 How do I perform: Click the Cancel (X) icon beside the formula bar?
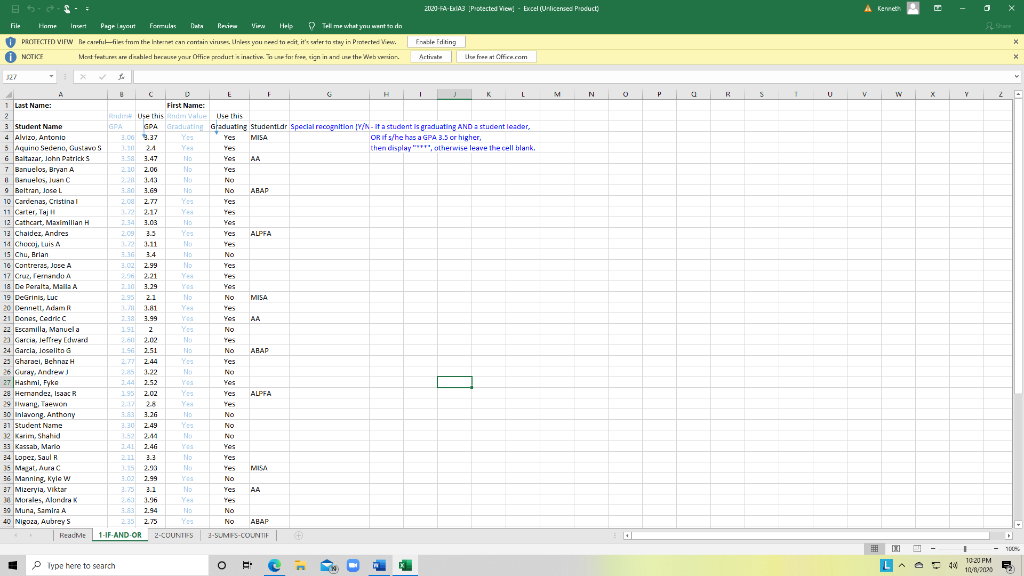point(83,77)
